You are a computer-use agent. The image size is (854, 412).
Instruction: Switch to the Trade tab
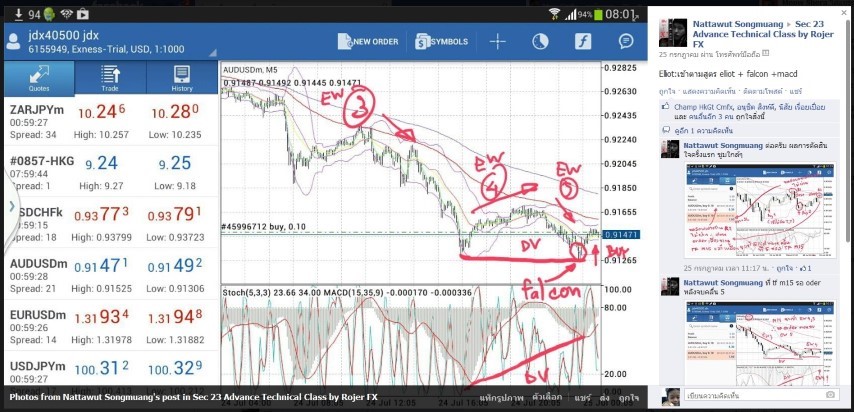pos(110,78)
